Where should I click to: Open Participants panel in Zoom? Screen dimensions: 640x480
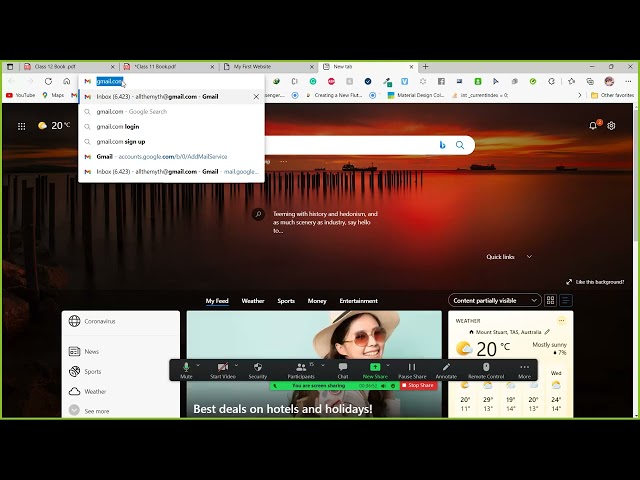[x=301, y=370]
